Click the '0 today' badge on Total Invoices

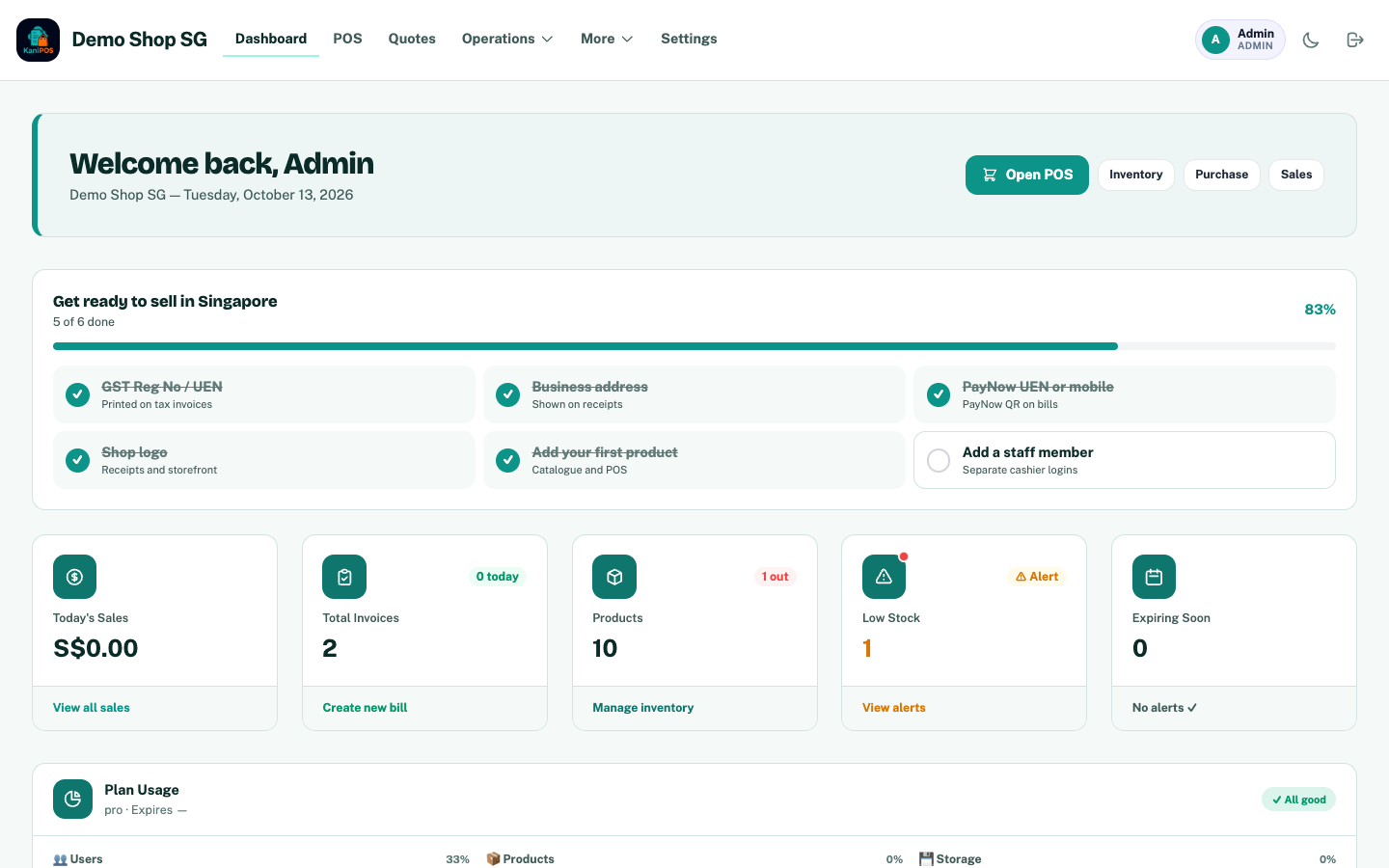[498, 577]
